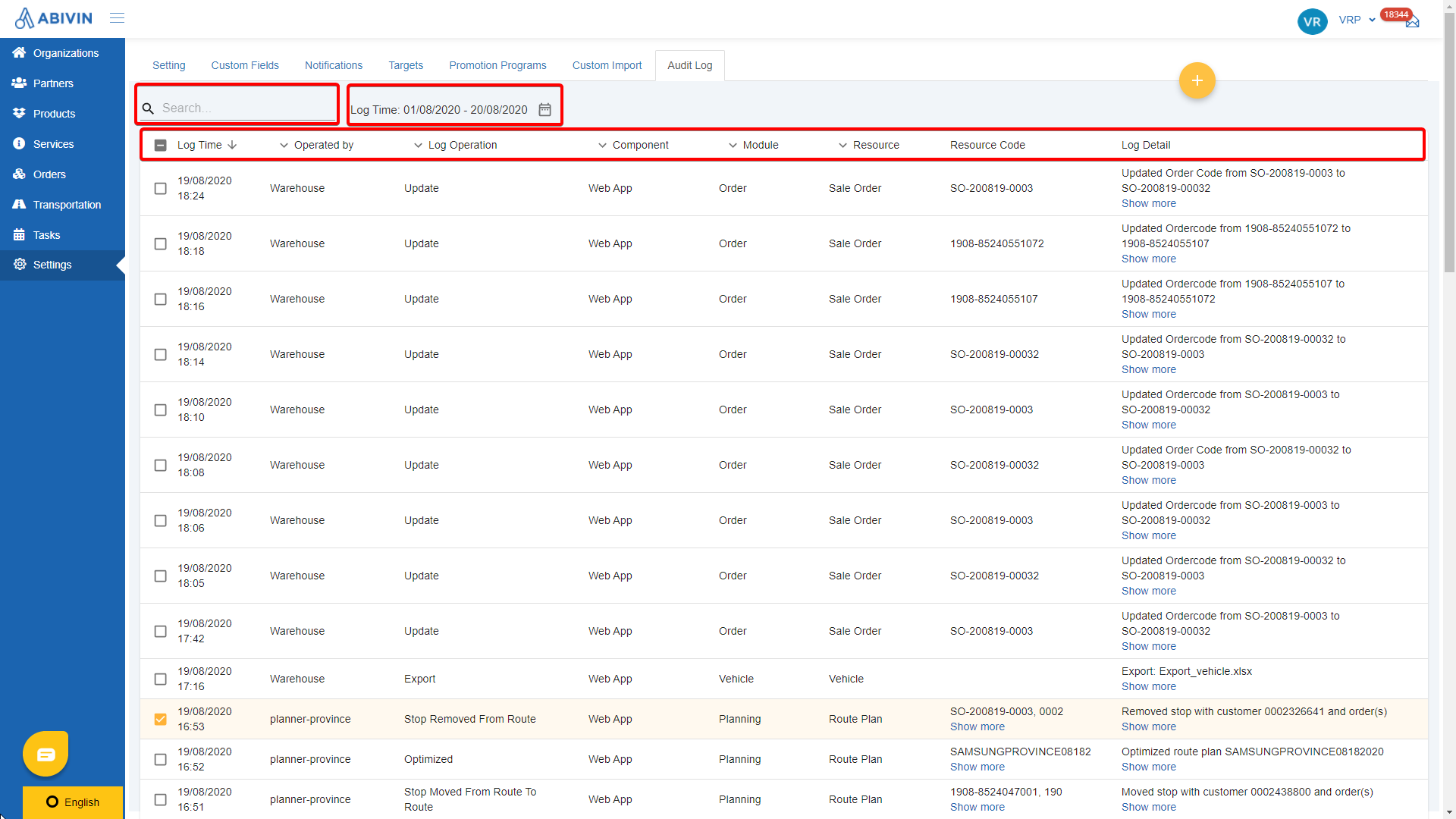
Task: Open the English language selector
Action: [73, 802]
